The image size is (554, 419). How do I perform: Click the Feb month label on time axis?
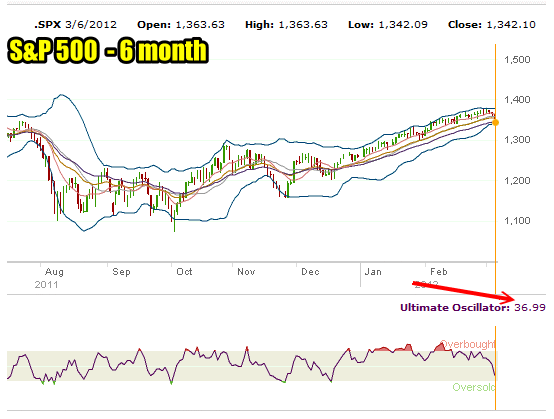click(439, 272)
